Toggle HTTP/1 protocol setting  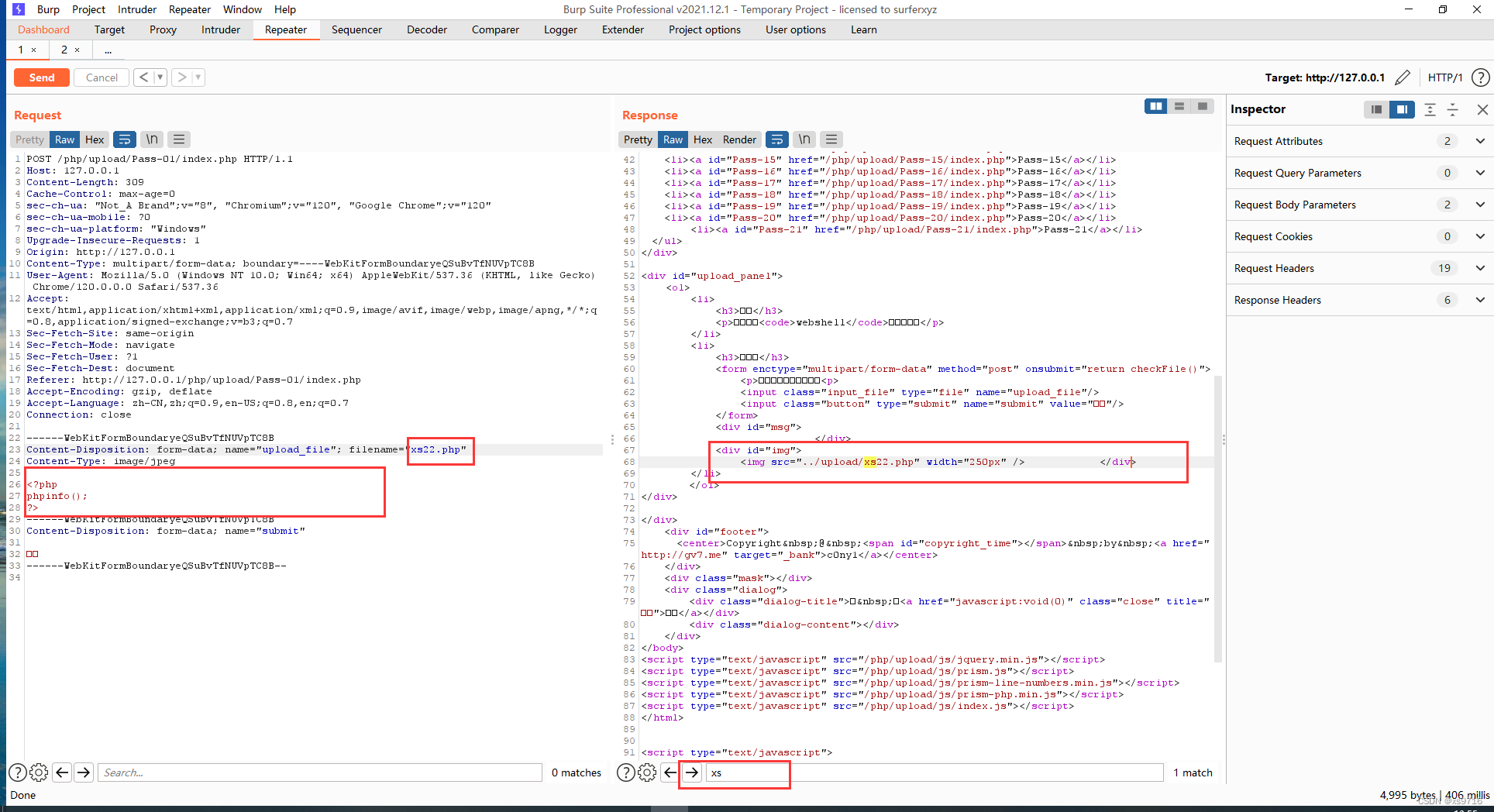[1444, 77]
